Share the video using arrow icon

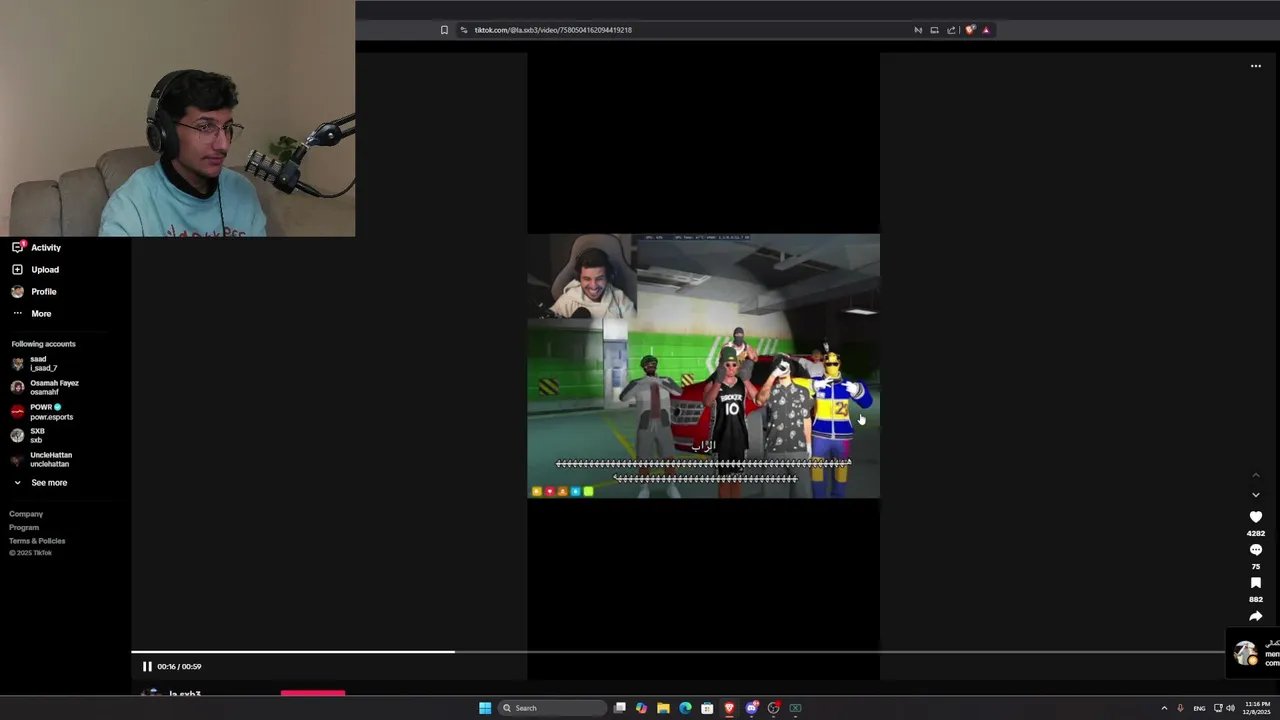pos(1255,616)
